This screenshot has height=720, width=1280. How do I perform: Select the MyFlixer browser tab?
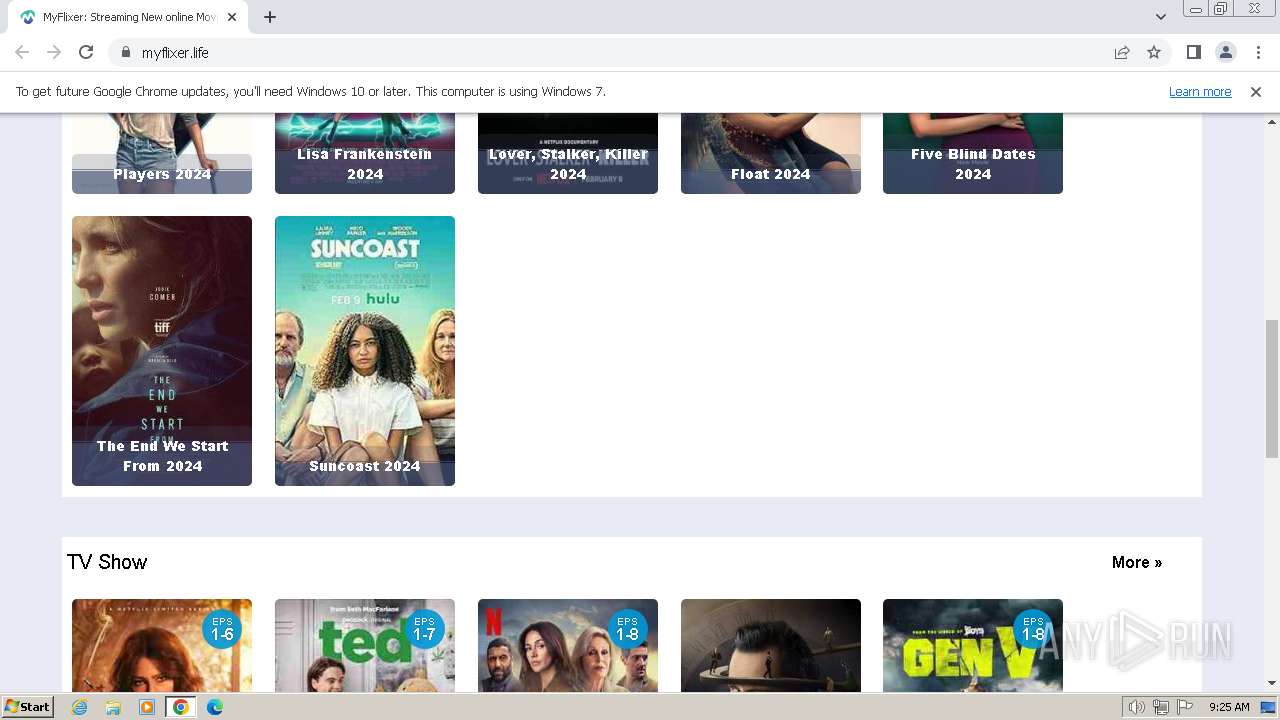point(128,17)
